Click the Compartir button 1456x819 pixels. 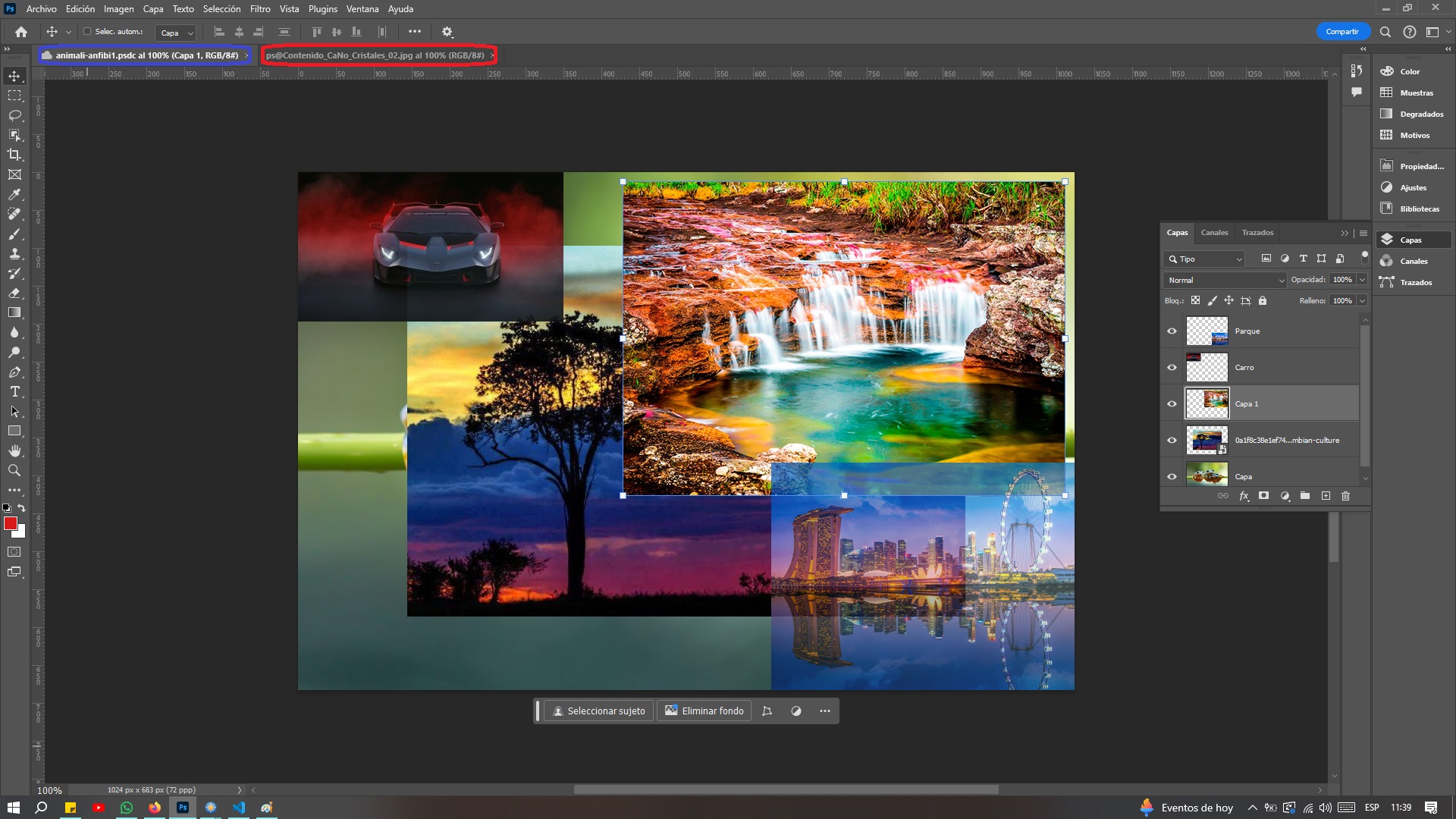1342,32
